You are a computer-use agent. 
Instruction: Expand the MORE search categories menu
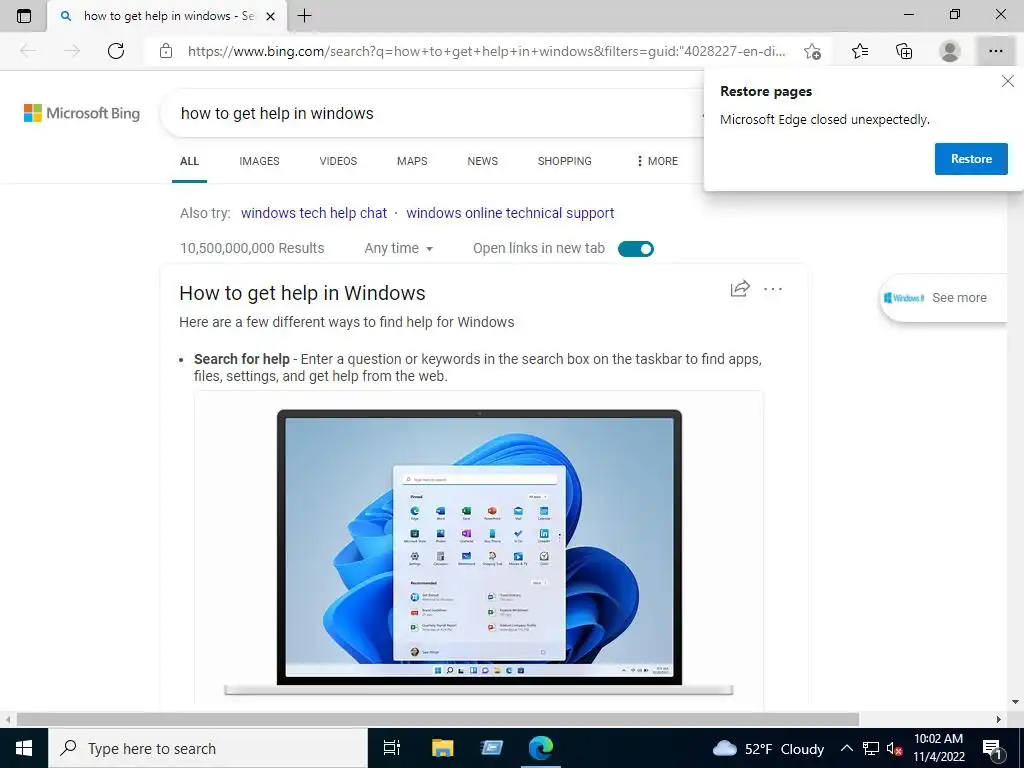pos(657,161)
